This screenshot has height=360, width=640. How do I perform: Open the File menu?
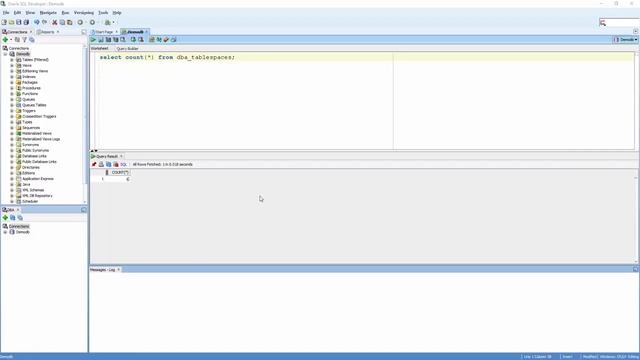click(x=6, y=13)
